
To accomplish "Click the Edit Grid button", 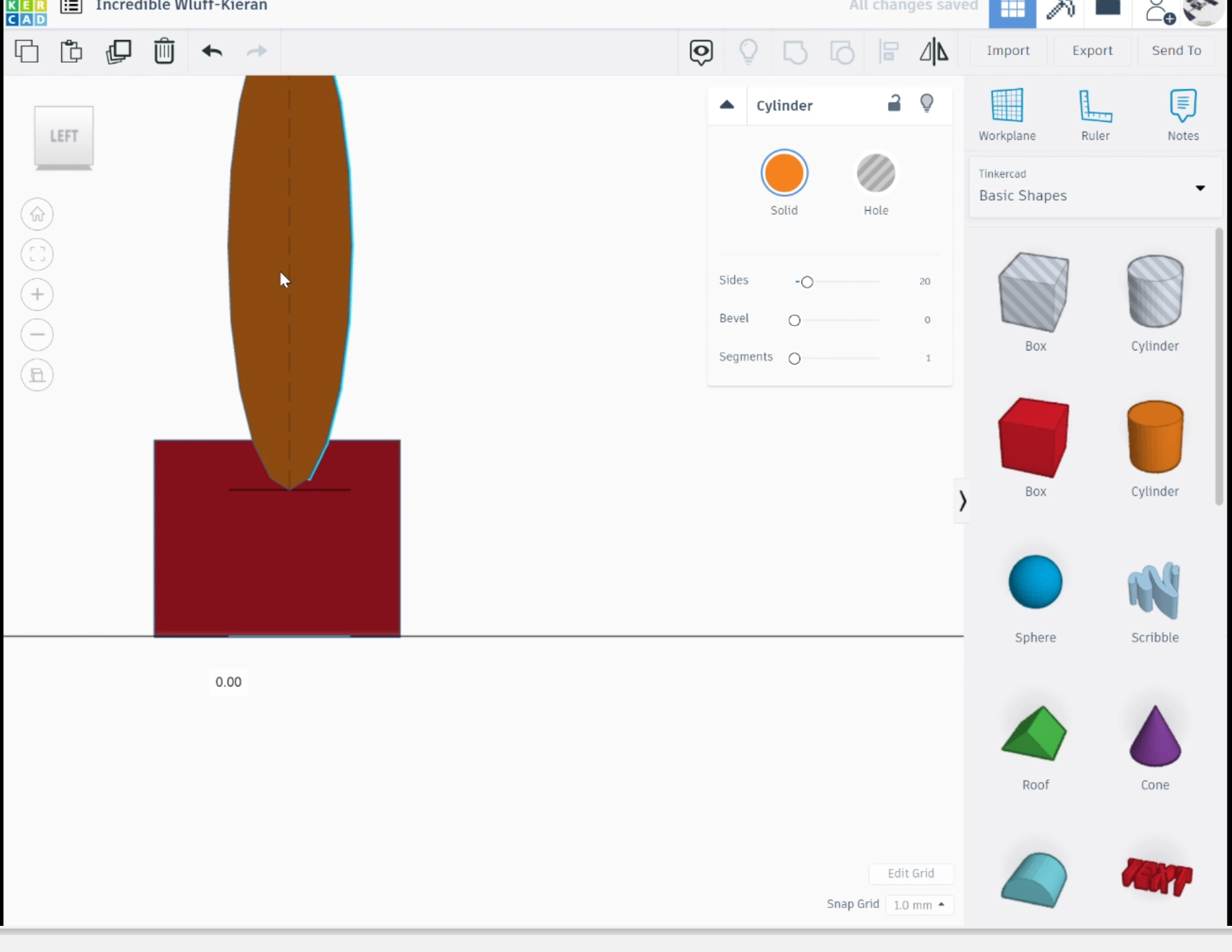I will tap(911, 873).
